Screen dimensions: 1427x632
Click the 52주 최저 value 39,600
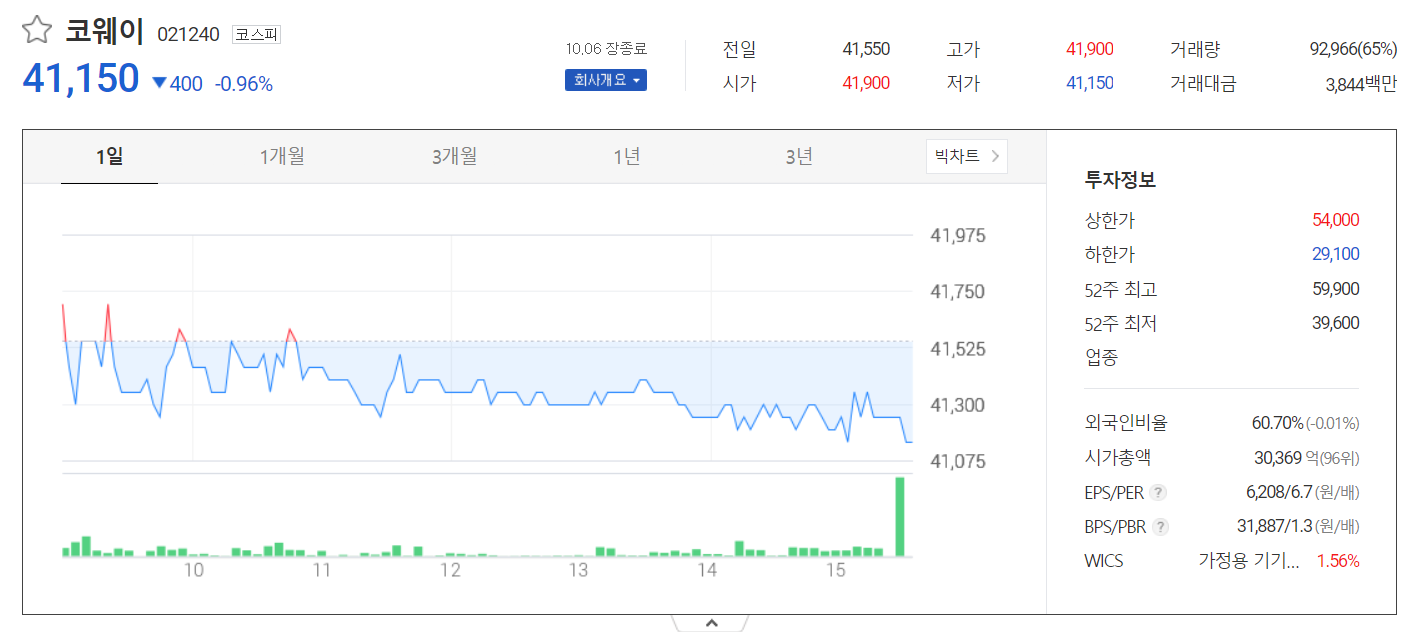[x=1336, y=323]
